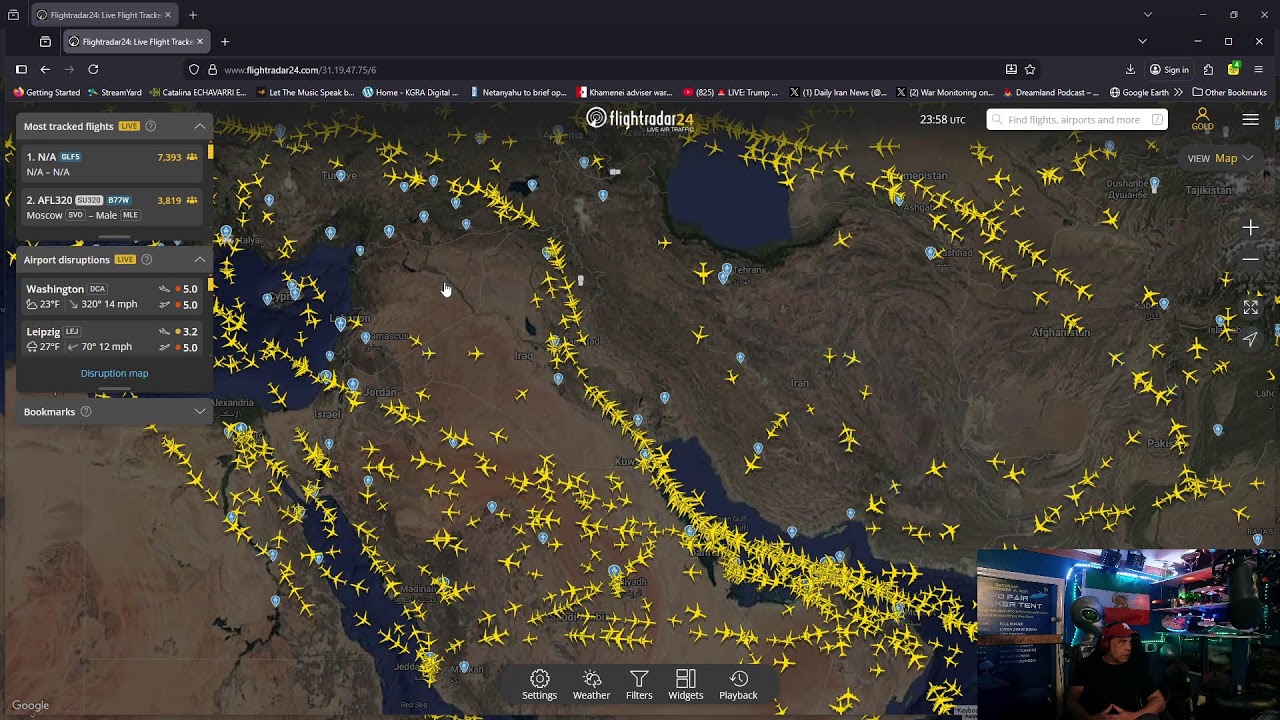This screenshot has width=1280, height=720.
Task: Show info for Airport disruptions
Action: click(146, 260)
